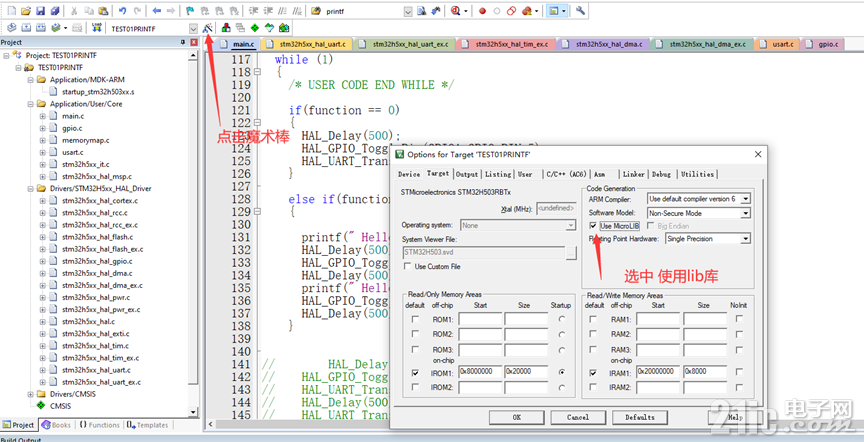Indent the selected lines
The width and height of the screenshot is (864, 442).
click(253, 10)
